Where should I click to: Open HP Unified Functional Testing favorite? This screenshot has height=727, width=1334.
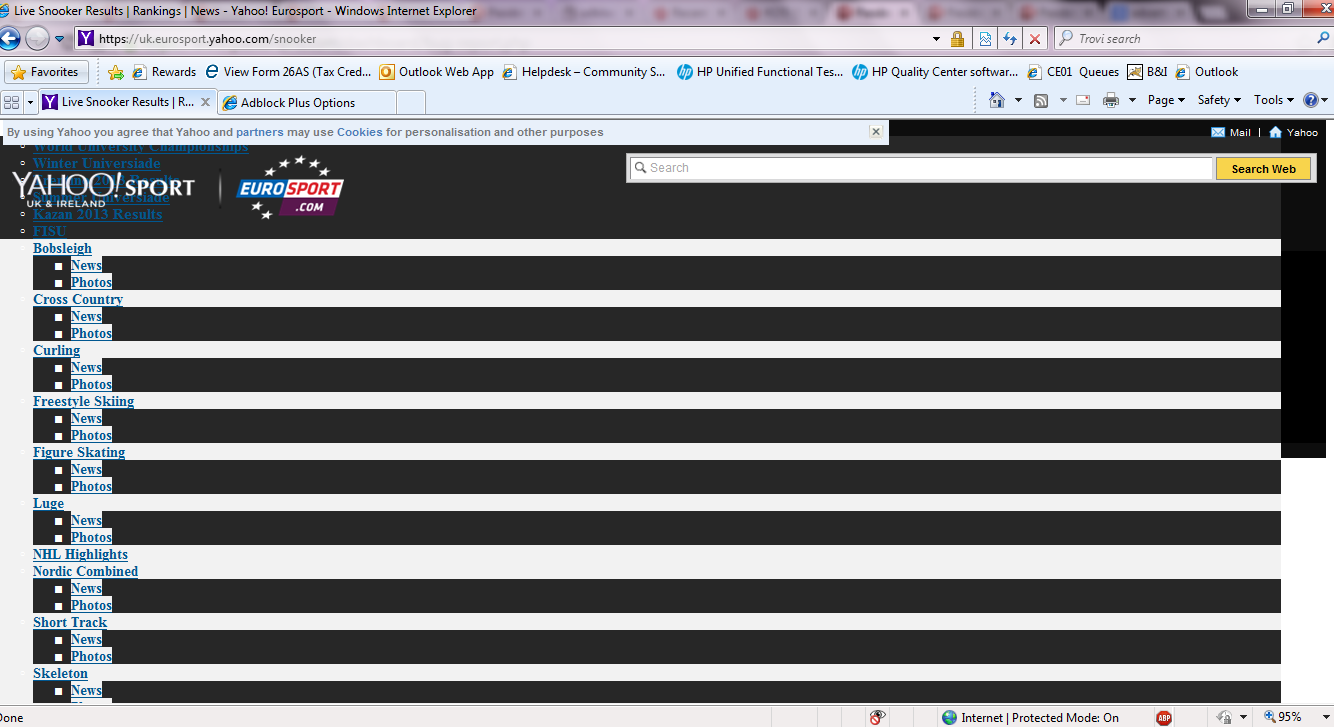(x=760, y=72)
